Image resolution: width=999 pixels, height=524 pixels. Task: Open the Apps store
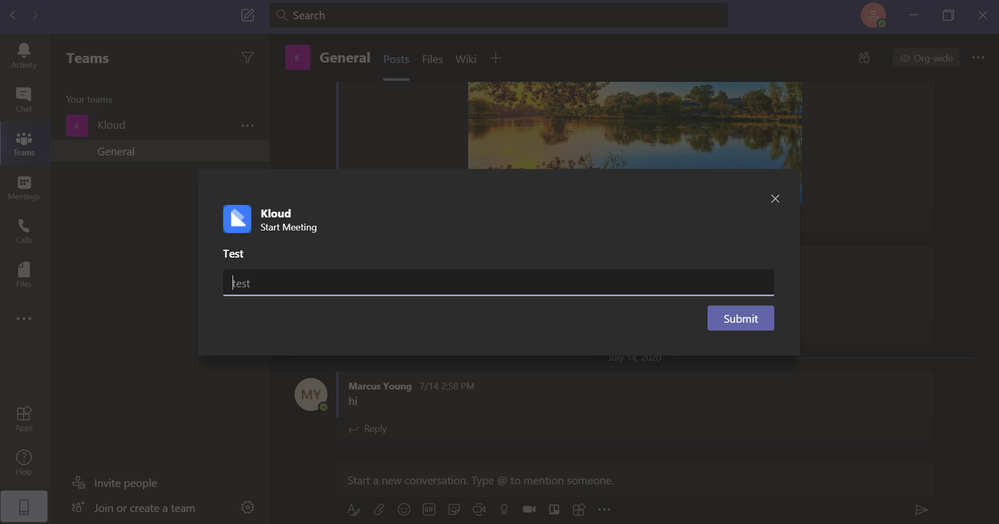pyautogui.click(x=24, y=419)
